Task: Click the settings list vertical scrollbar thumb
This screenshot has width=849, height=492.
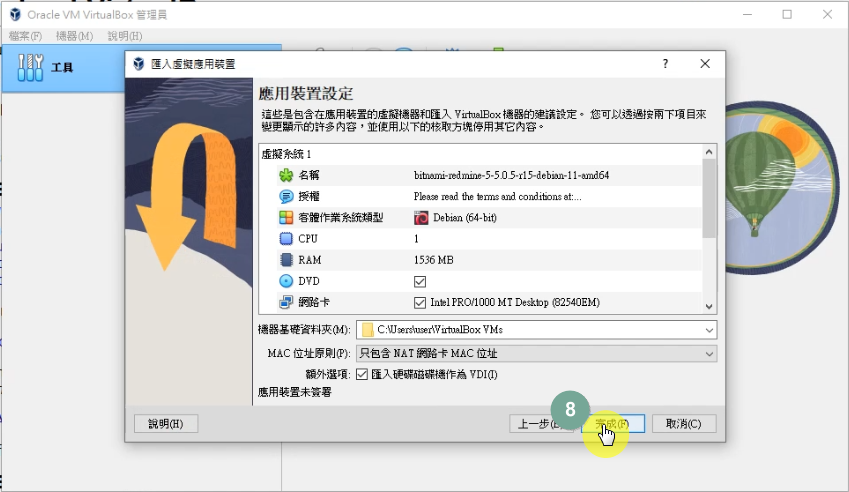Action: coord(709,199)
